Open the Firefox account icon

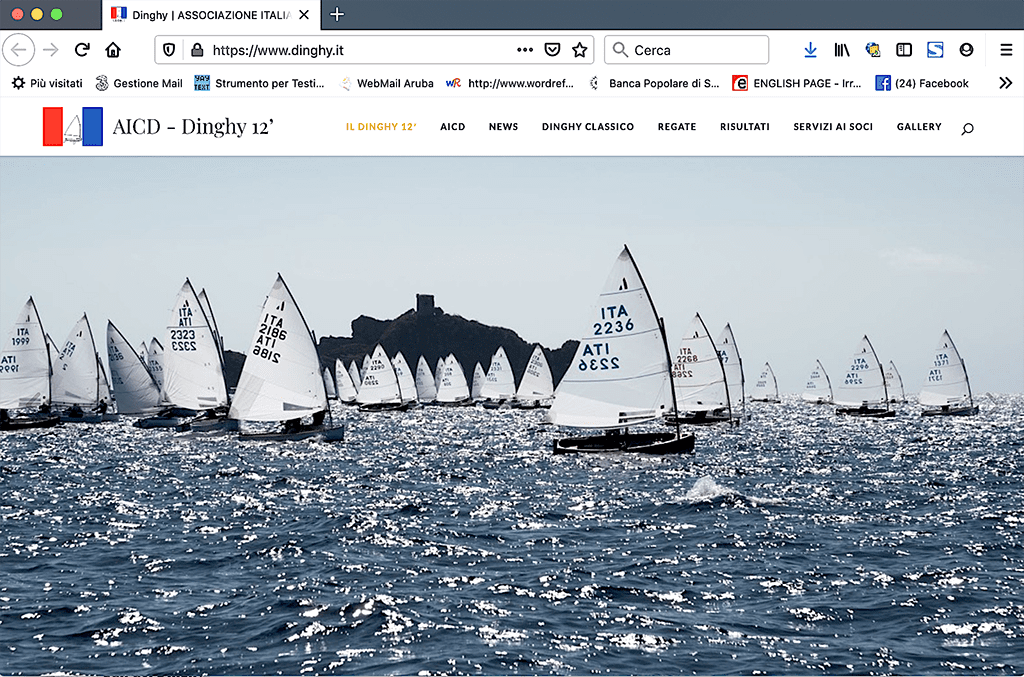[x=966, y=50]
